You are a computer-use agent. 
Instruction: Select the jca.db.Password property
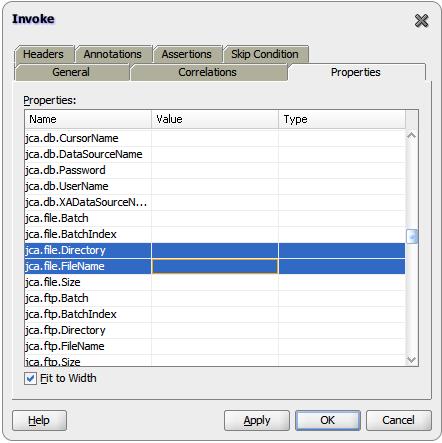click(x=215, y=170)
